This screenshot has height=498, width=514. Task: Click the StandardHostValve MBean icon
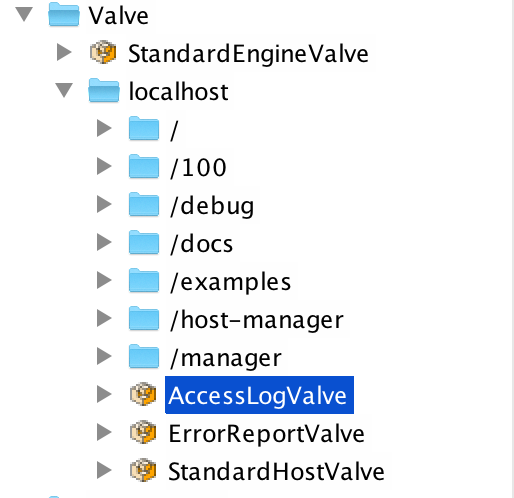click(143, 470)
